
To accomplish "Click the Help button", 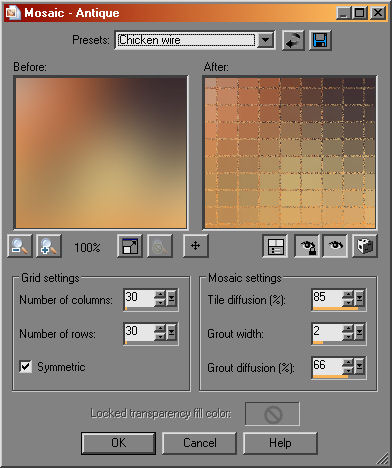I will point(280,443).
